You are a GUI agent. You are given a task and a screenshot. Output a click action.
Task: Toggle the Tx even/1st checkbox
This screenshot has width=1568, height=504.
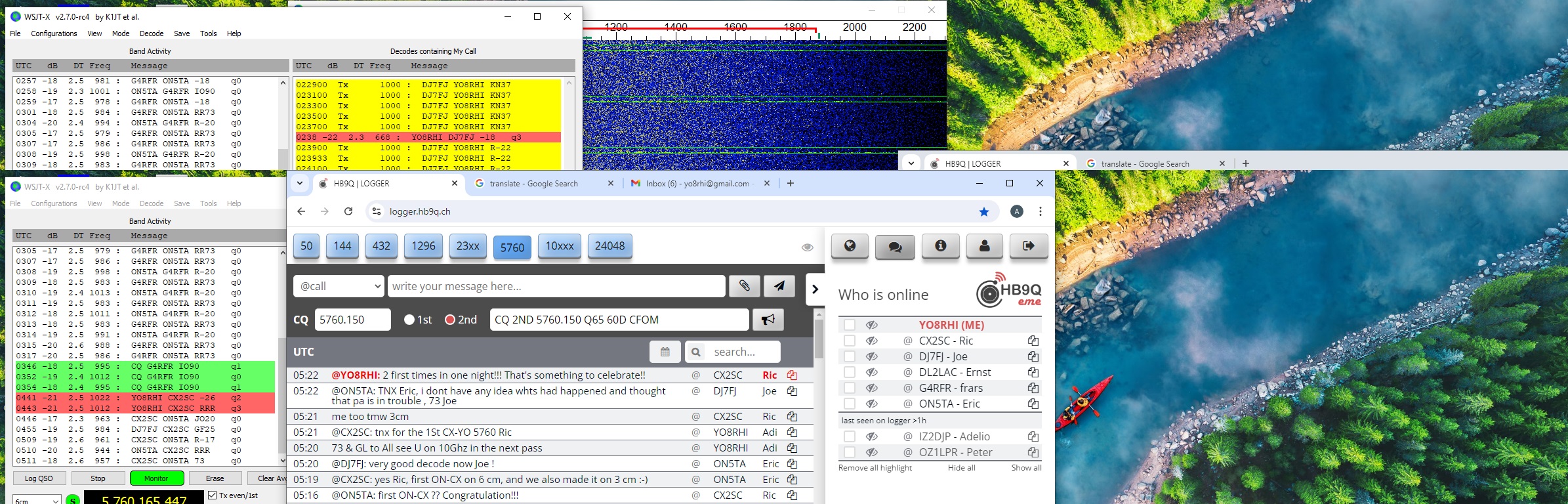(x=212, y=495)
